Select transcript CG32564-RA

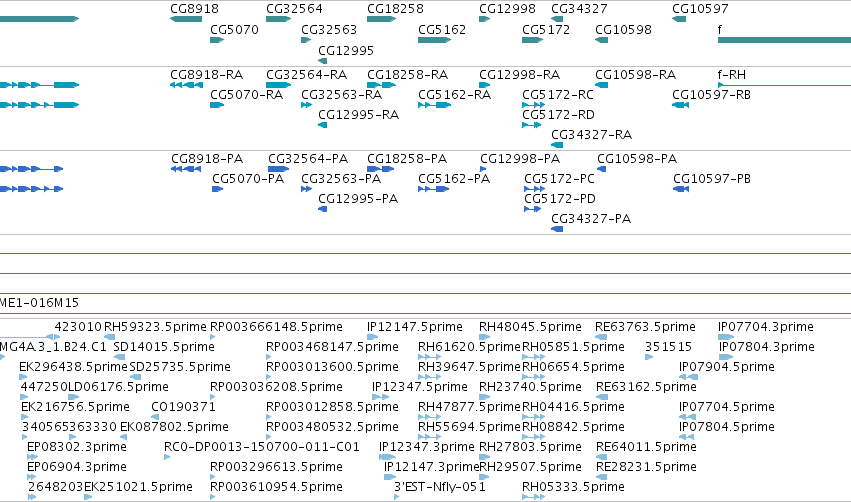click(306, 75)
